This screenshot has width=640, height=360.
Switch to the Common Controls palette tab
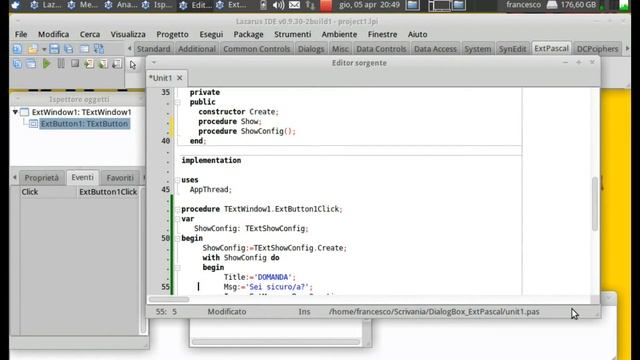point(256,49)
